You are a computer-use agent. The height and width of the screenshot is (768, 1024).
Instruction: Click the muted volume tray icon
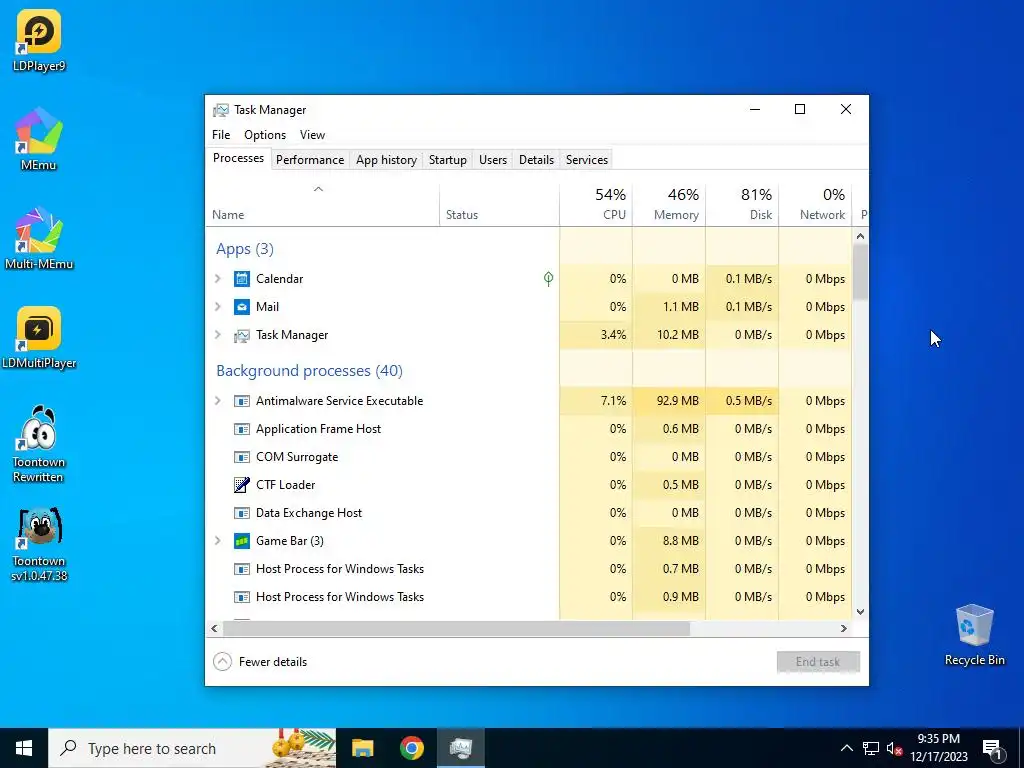(x=894, y=748)
